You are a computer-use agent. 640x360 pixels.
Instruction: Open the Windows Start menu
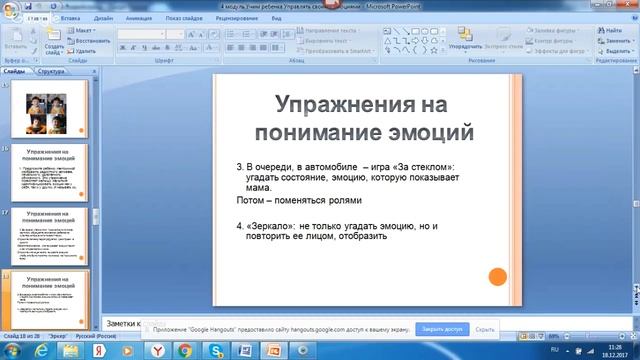(x=11, y=351)
